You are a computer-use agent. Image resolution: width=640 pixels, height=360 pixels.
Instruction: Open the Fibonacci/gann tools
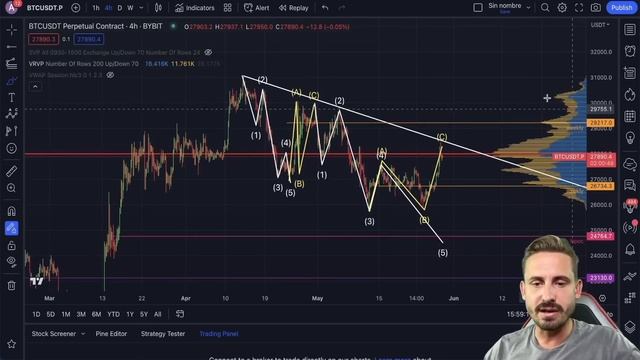[x=11, y=63]
